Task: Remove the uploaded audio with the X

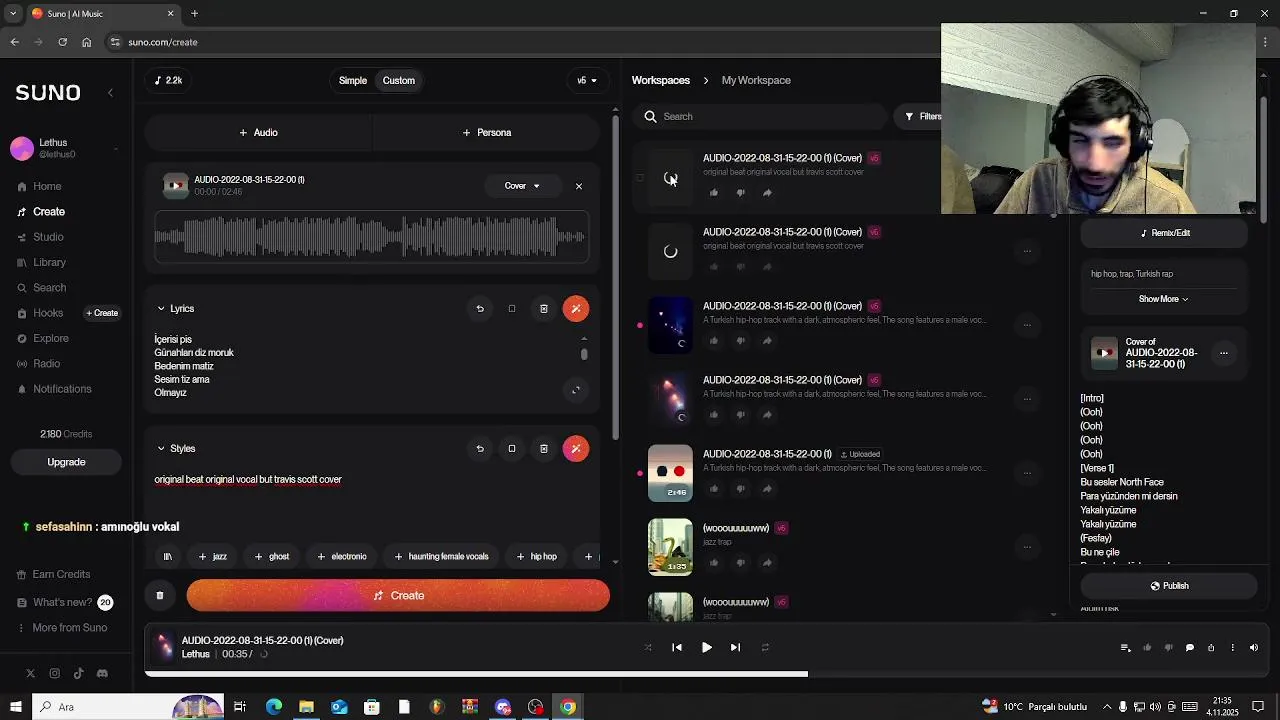Action: pyautogui.click(x=578, y=186)
